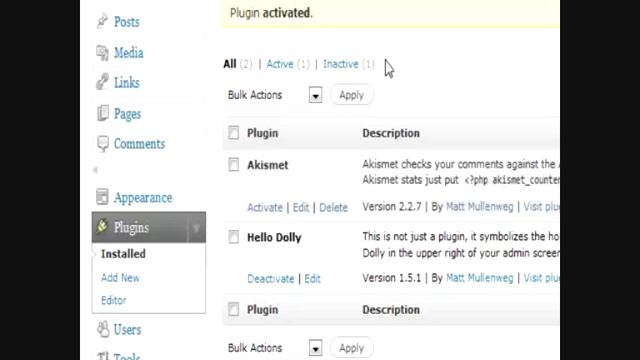Open Matt Mullenweg link in Akismet row
The width and height of the screenshot is (640, 360).
[x=480, y=207]
